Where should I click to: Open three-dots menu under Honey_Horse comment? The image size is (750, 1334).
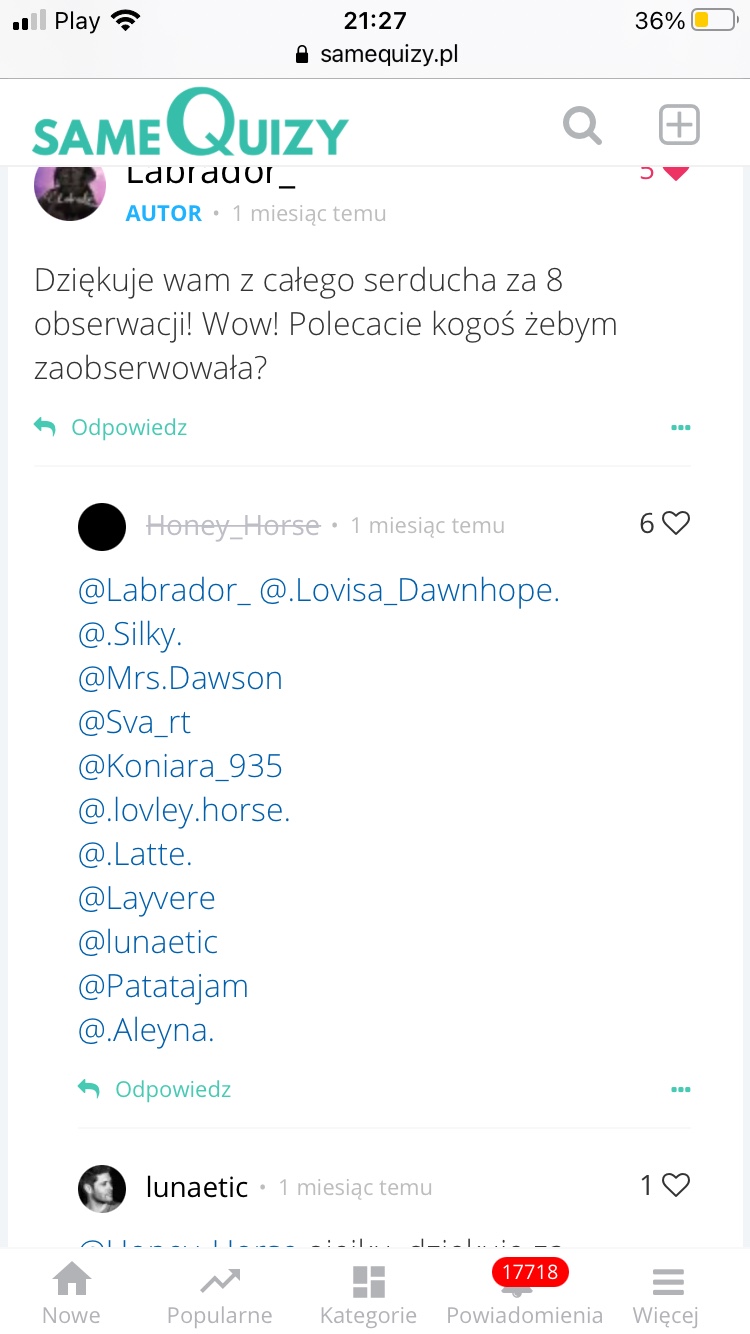pos(681,1089)
